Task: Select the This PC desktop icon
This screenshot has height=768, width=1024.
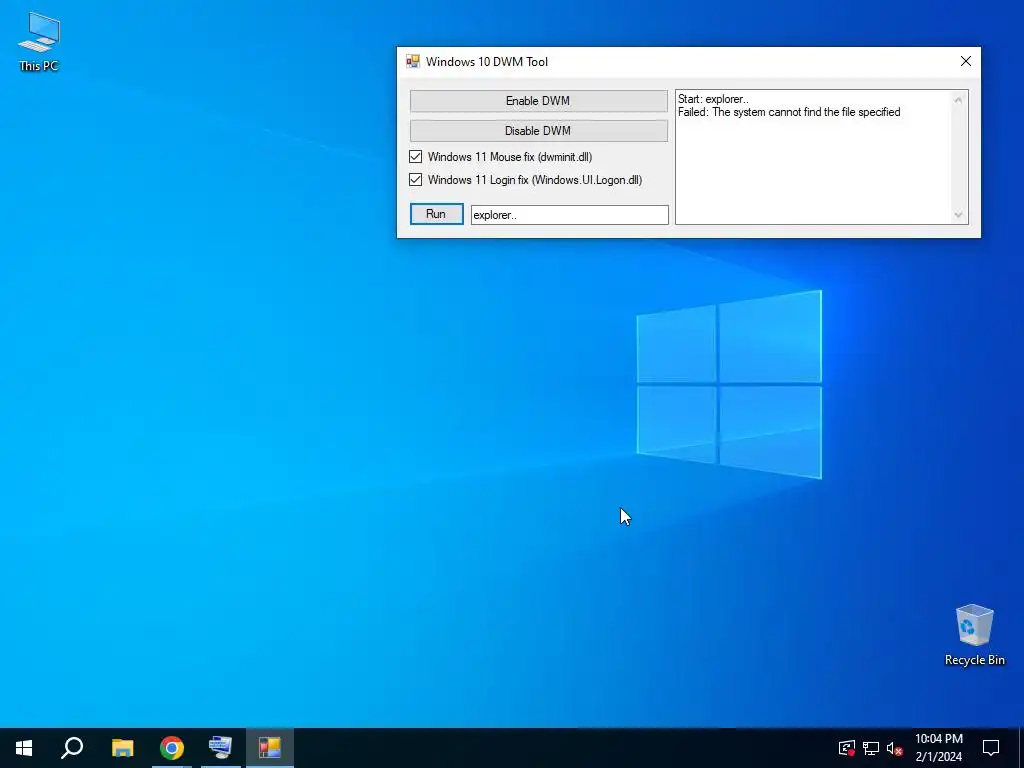Action: pos(39,41)
